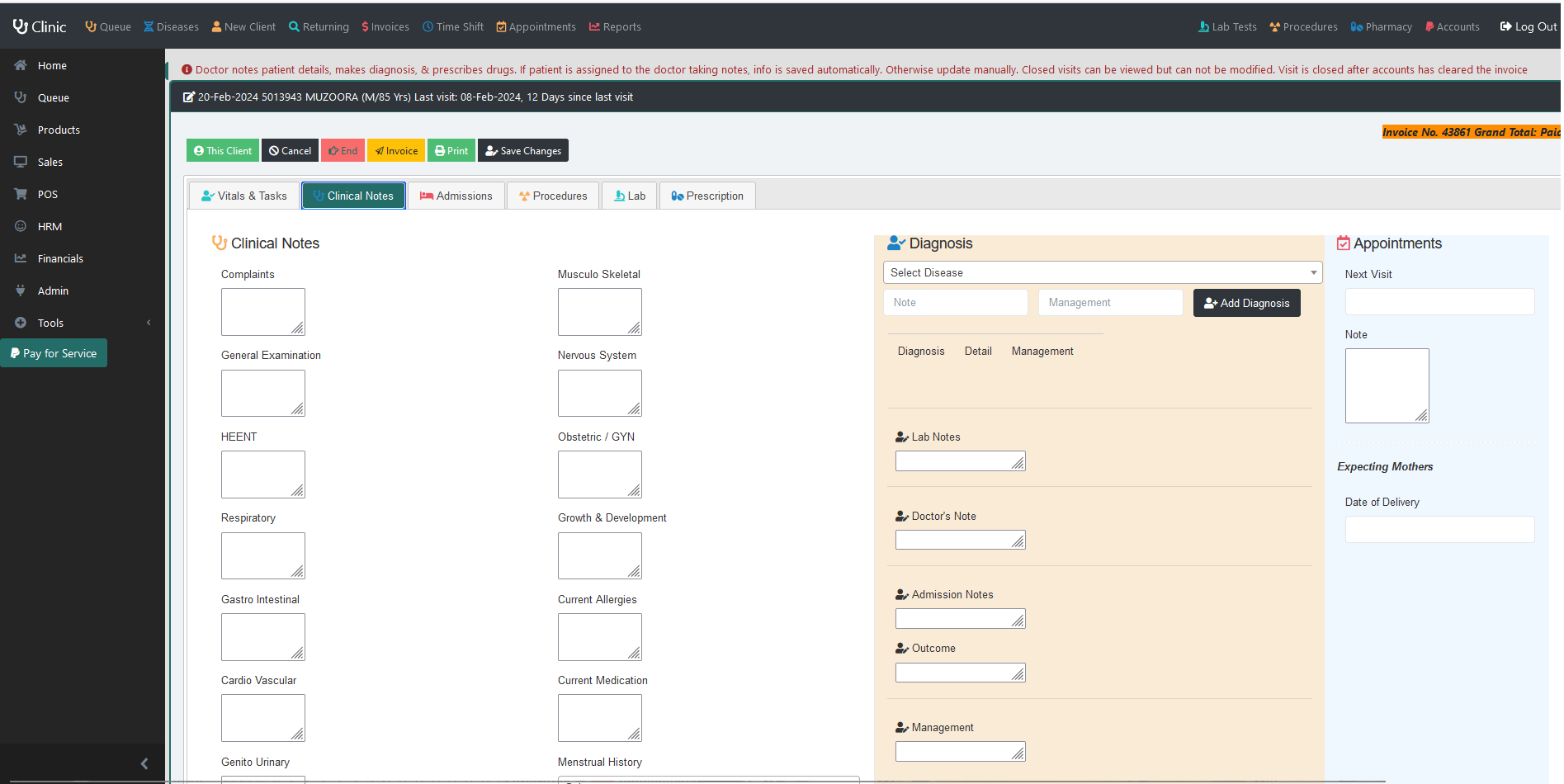Open the Pharmacy pills icon in the top bar
Viewport: 1564px width, 784px height.
(1357, 26)
